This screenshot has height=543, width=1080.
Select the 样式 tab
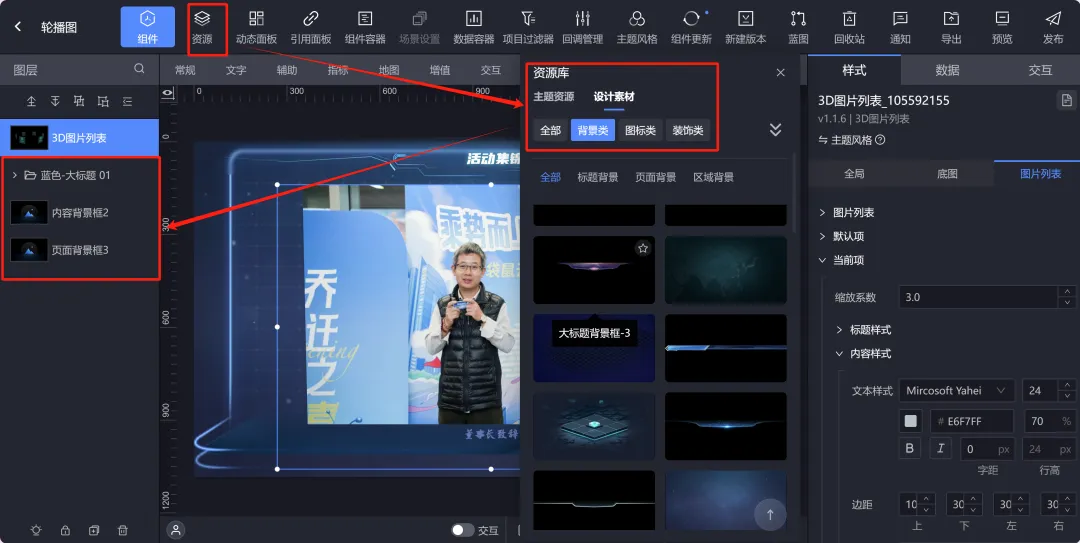854,70
